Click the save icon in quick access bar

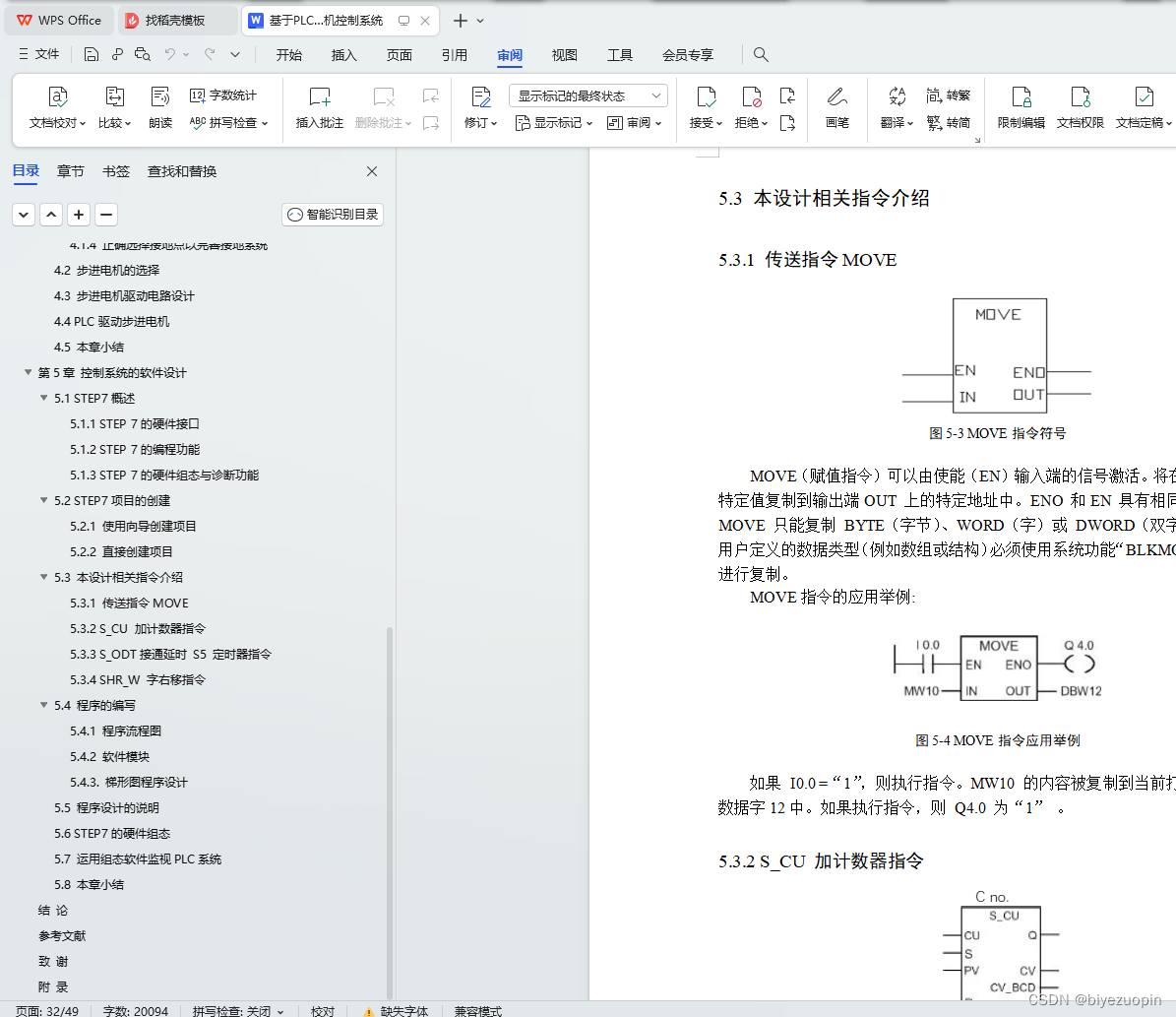click(91, 54)
